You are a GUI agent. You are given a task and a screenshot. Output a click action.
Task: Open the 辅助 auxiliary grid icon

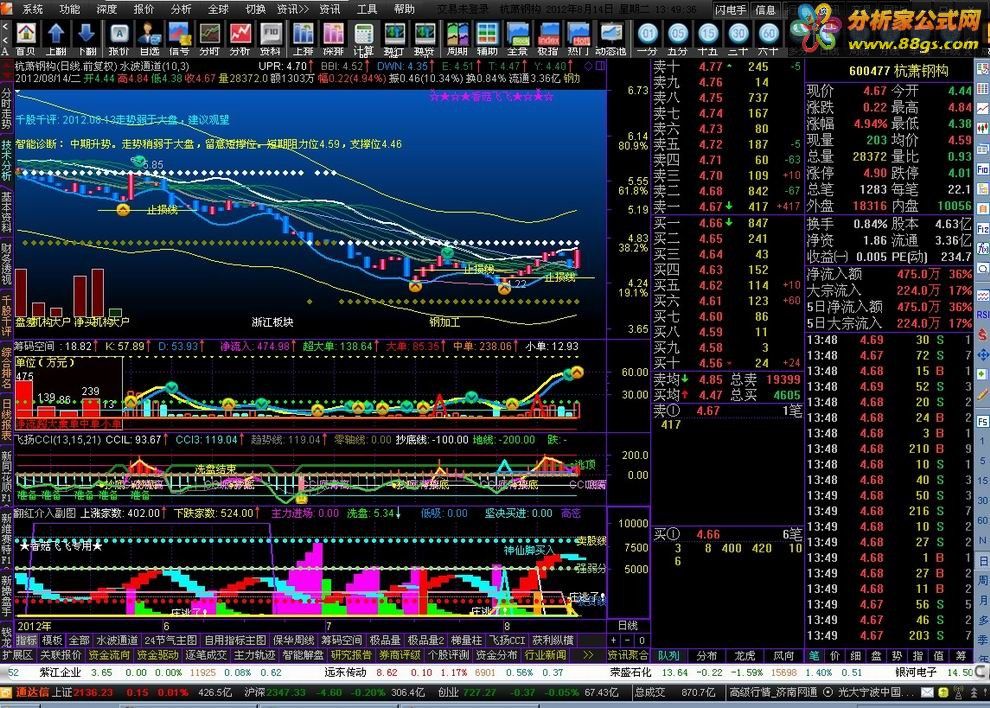(487, 39)
